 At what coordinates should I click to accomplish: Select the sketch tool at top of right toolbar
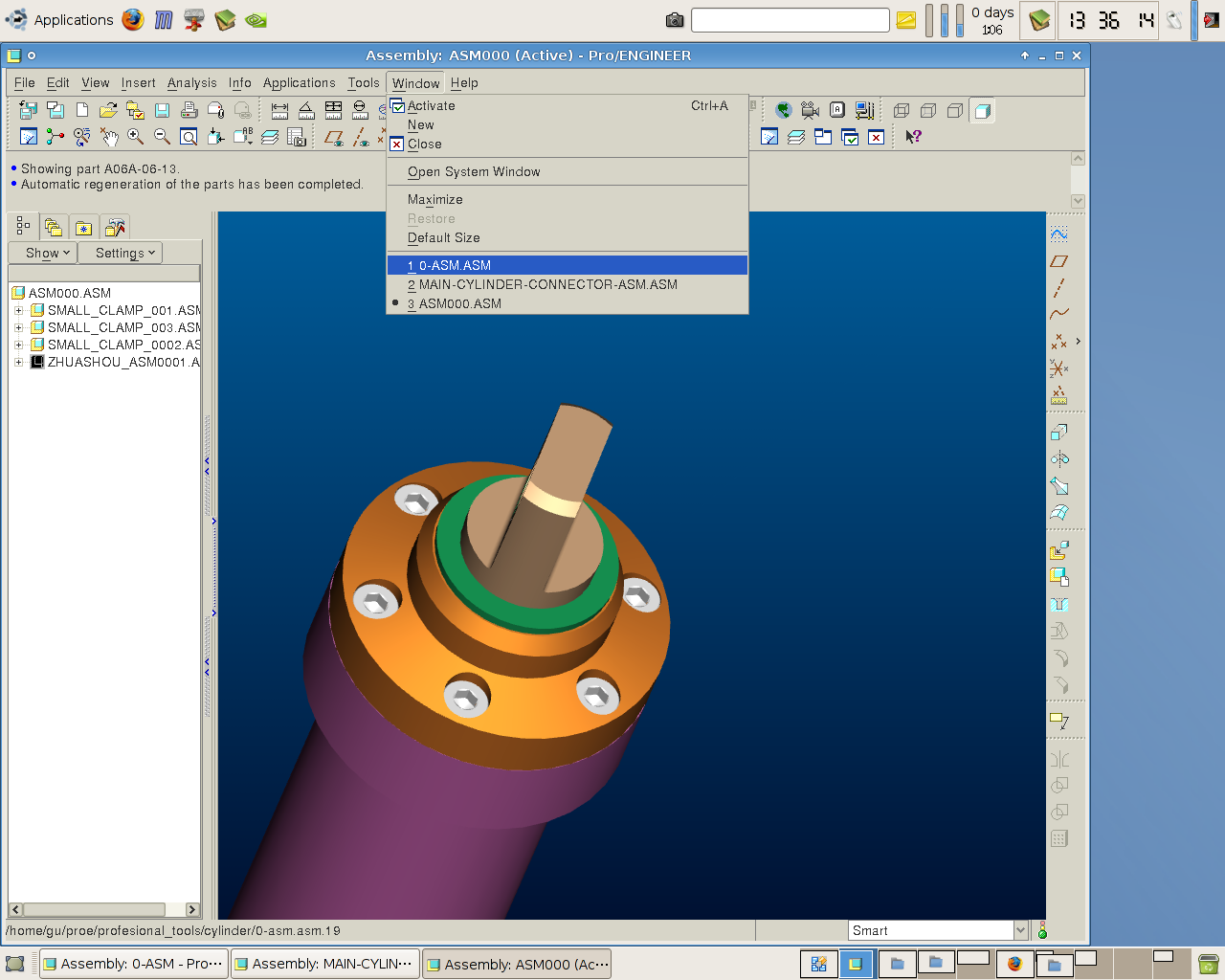coord(1058,234)
